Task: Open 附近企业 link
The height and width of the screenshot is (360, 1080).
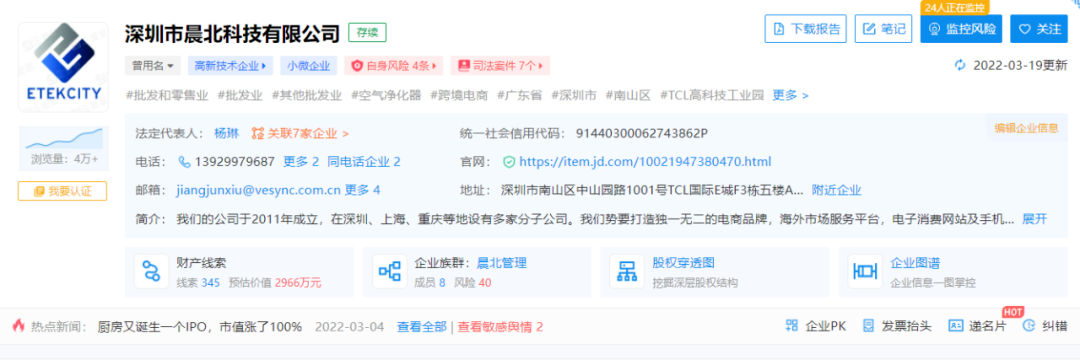Action: point(836,190)
